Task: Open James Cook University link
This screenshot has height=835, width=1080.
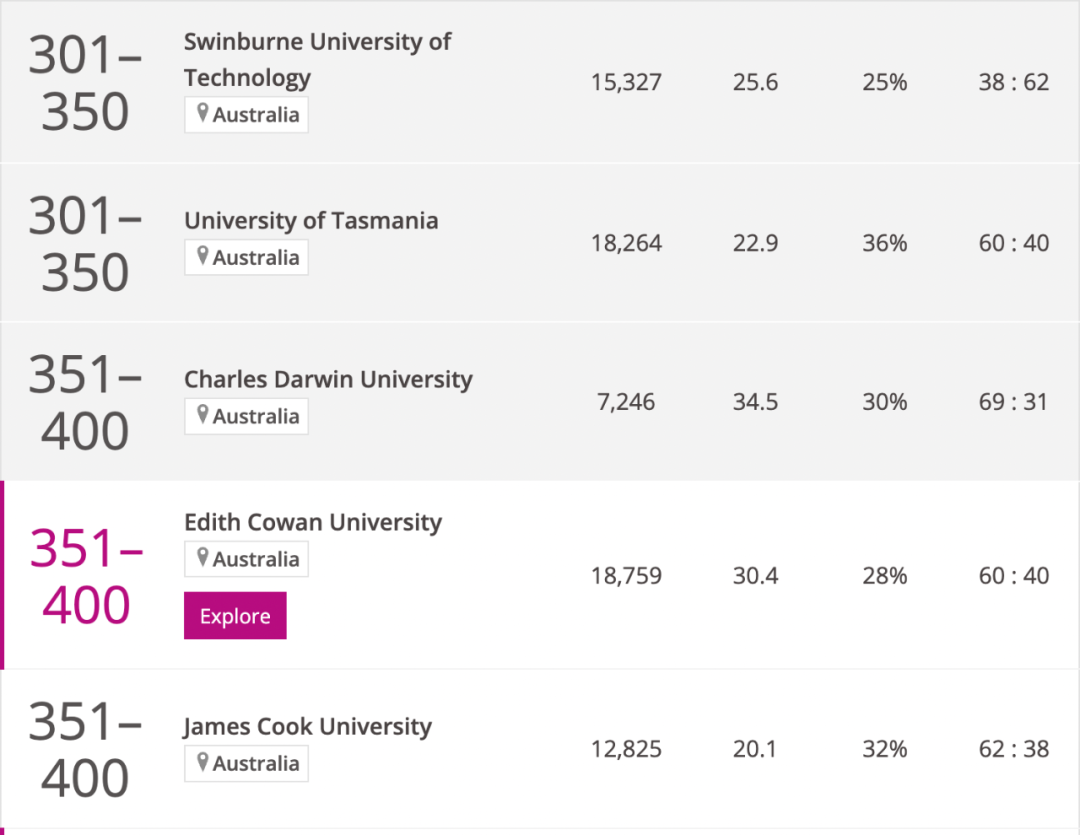Action: click(x=308, y=727)
